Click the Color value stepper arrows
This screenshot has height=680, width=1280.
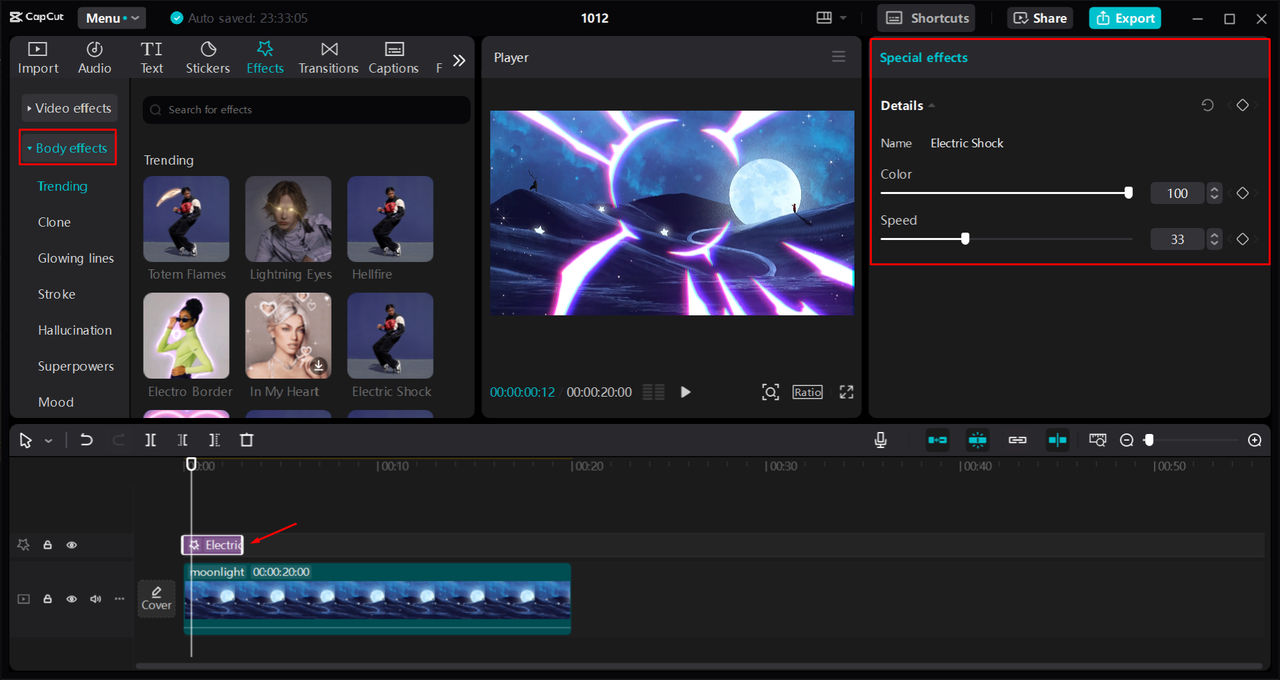point(1214,193)
